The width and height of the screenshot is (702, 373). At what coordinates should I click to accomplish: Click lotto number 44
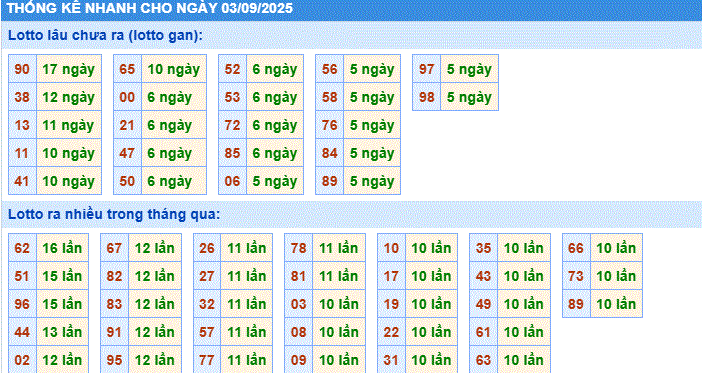[x=22, y=332]
